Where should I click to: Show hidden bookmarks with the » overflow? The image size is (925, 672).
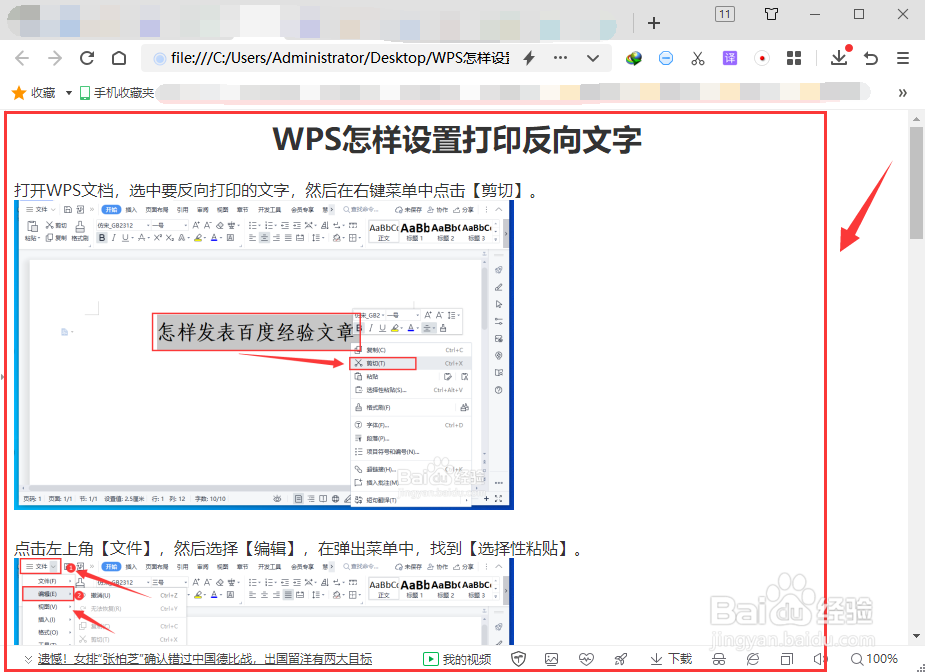tap(903, 93)
